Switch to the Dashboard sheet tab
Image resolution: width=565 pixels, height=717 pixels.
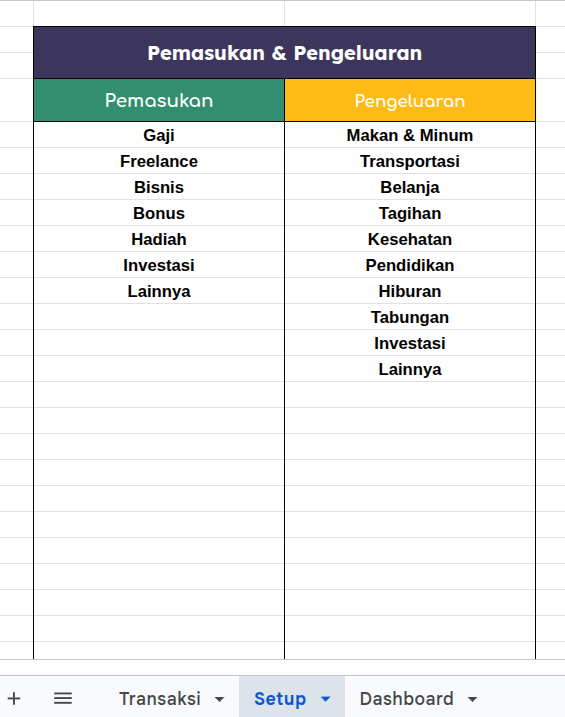click(406, 699)
